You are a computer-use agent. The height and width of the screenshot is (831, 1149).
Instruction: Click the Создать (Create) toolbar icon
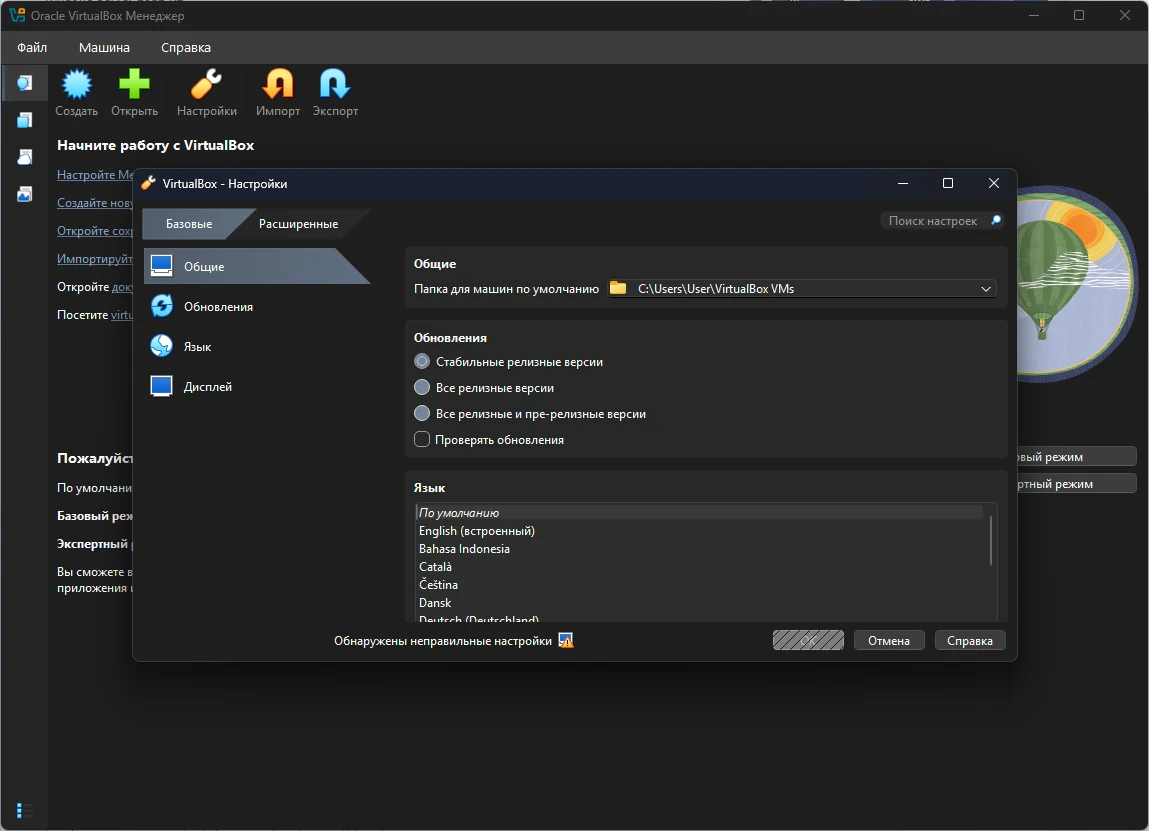tap(76, 84)
